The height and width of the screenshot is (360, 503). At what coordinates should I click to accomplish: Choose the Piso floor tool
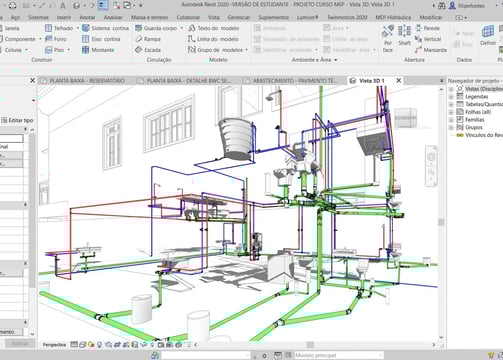click(x=54, y=50)
